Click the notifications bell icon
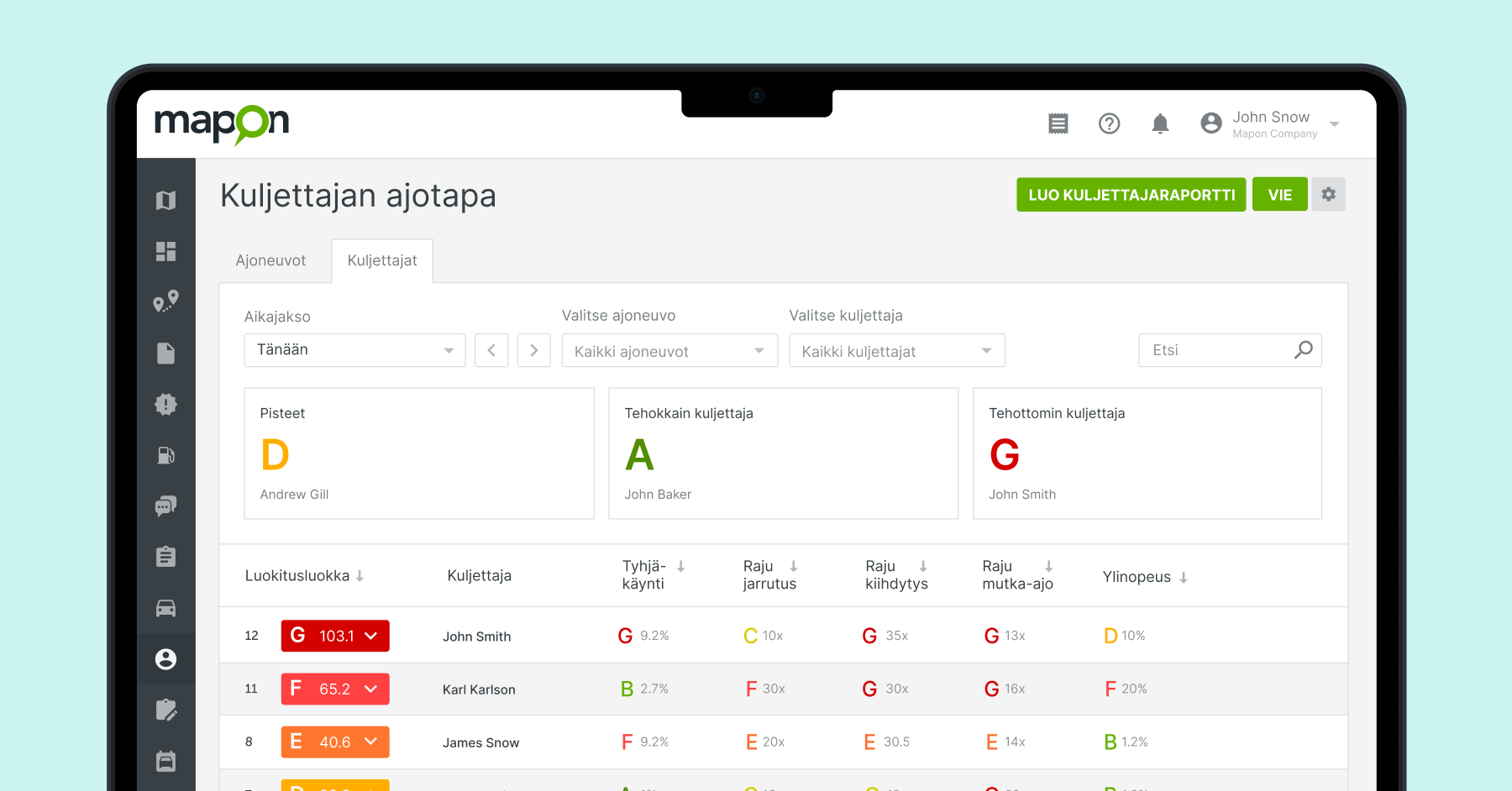 (1160, 124)
